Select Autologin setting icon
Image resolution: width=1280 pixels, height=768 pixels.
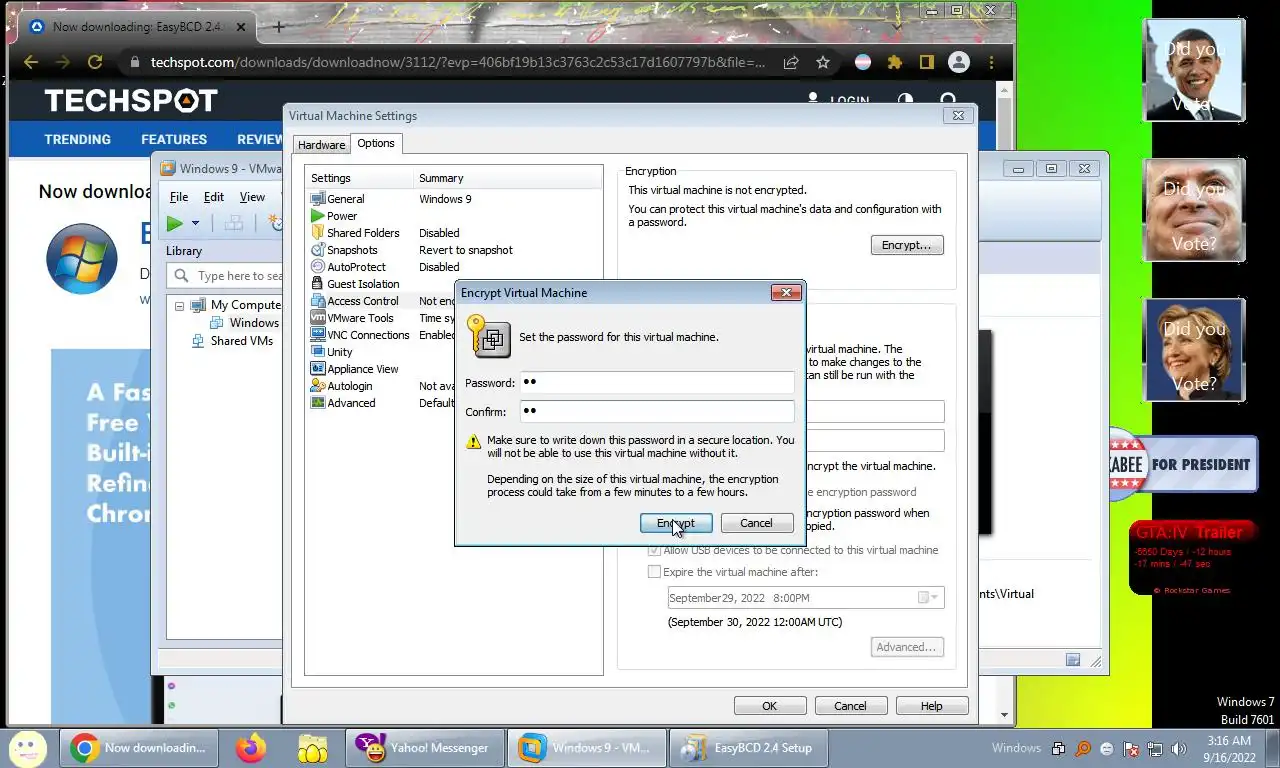(318, 386)
